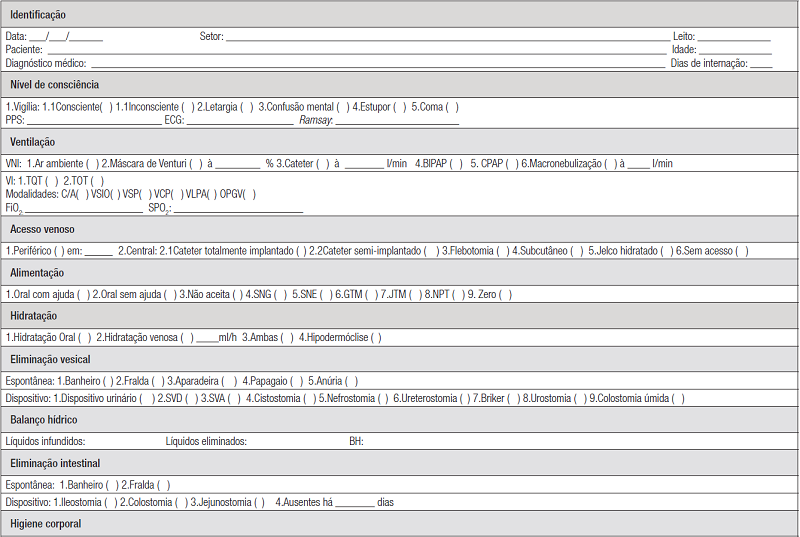The image size is (800, 537).
Task: Tick the Anúria checkbox
Action: click(x=351, y=381)
